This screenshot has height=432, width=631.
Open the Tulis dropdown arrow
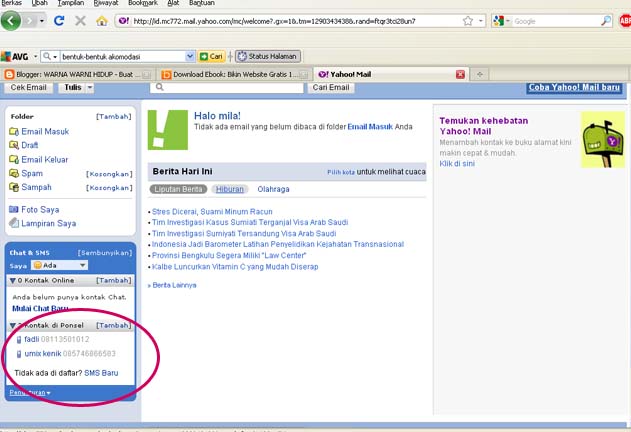pyautogui.click(x=90, y=87)
